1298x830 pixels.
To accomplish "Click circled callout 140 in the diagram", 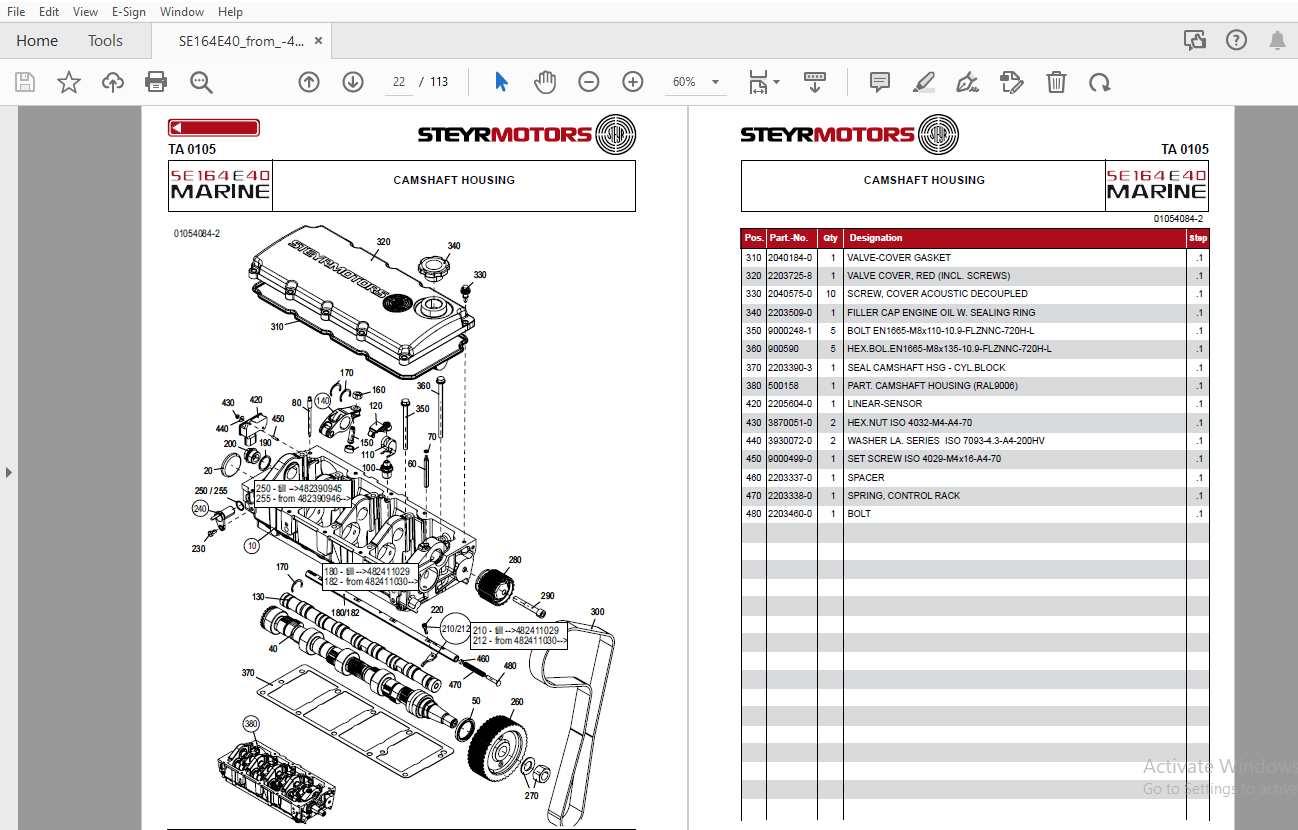I will pos(323,400).
